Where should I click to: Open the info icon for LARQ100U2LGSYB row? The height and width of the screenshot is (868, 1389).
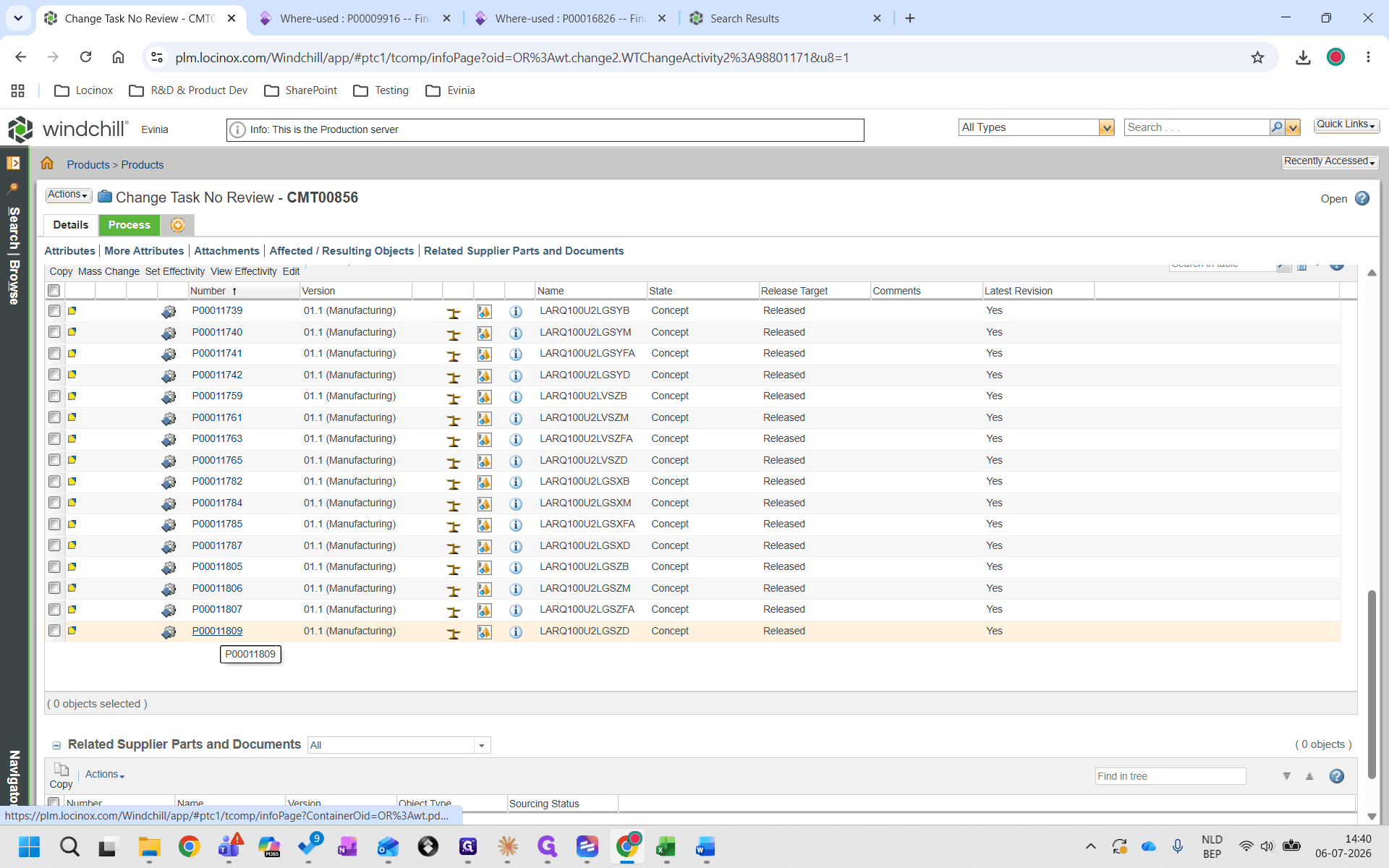point(516,312)
